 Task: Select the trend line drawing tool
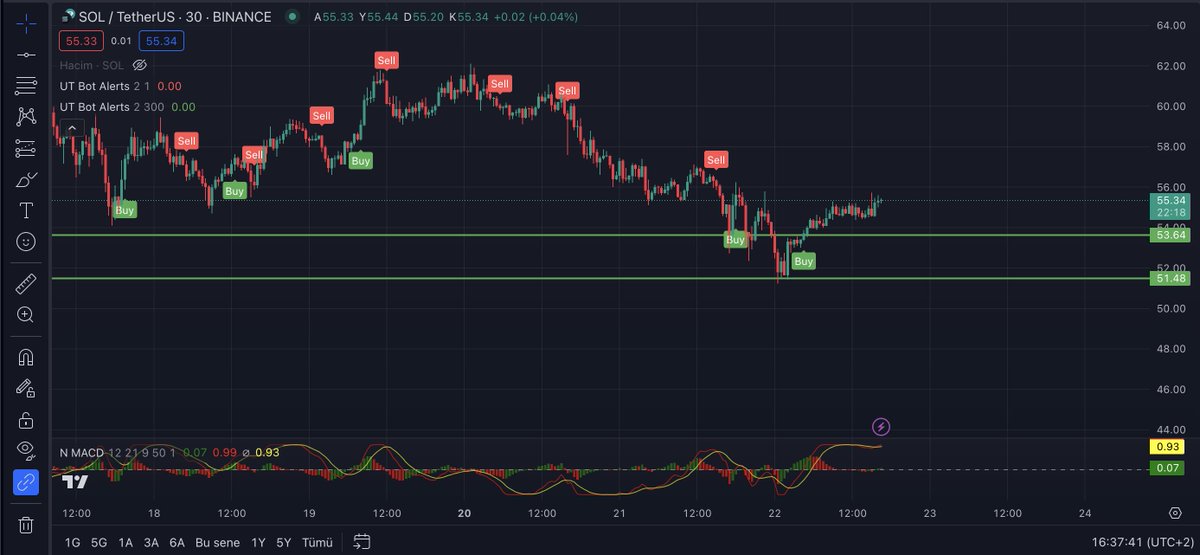tap(26, 54)
